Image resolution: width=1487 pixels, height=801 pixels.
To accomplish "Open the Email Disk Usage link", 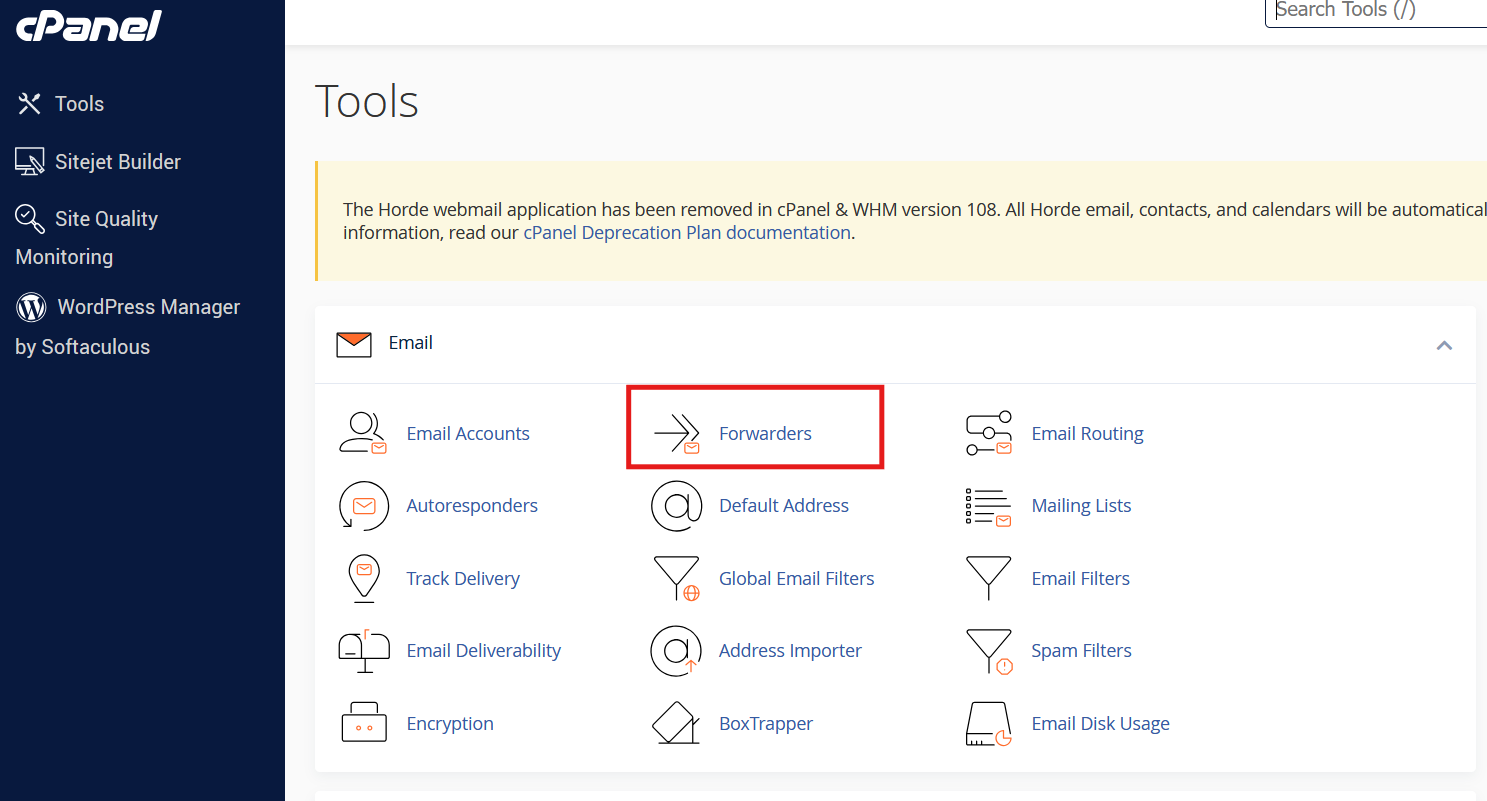I will [1100, 723].
